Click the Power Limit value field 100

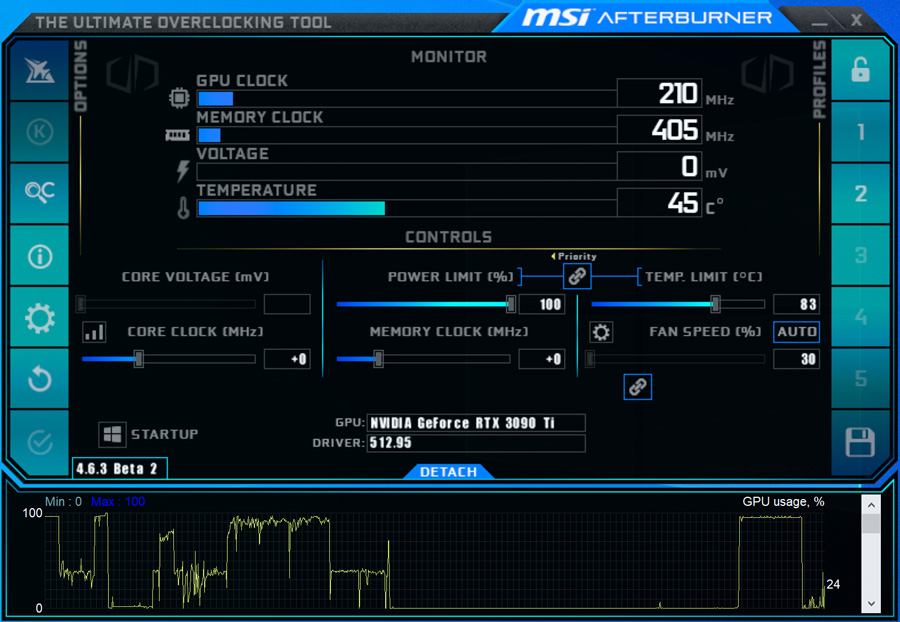pos(541,304)
